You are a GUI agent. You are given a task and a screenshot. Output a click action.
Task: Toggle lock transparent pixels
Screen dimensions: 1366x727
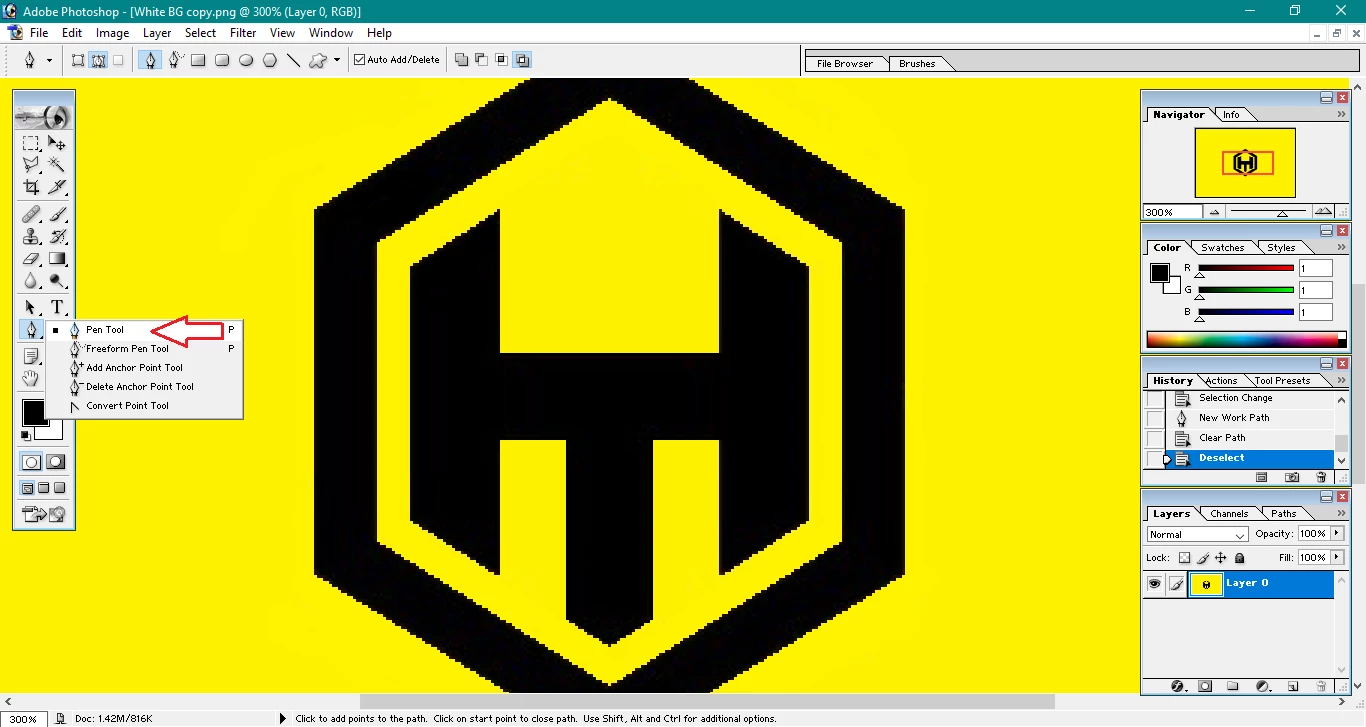(x=1185, y=558)
